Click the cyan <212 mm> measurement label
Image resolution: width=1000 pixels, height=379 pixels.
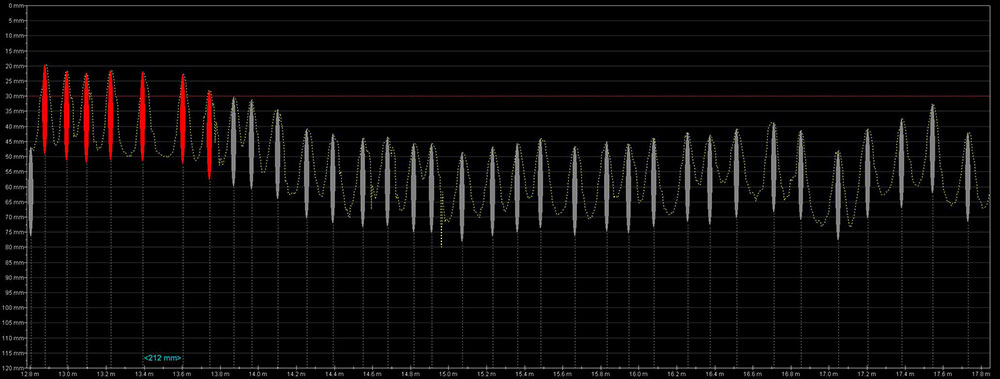163,357
